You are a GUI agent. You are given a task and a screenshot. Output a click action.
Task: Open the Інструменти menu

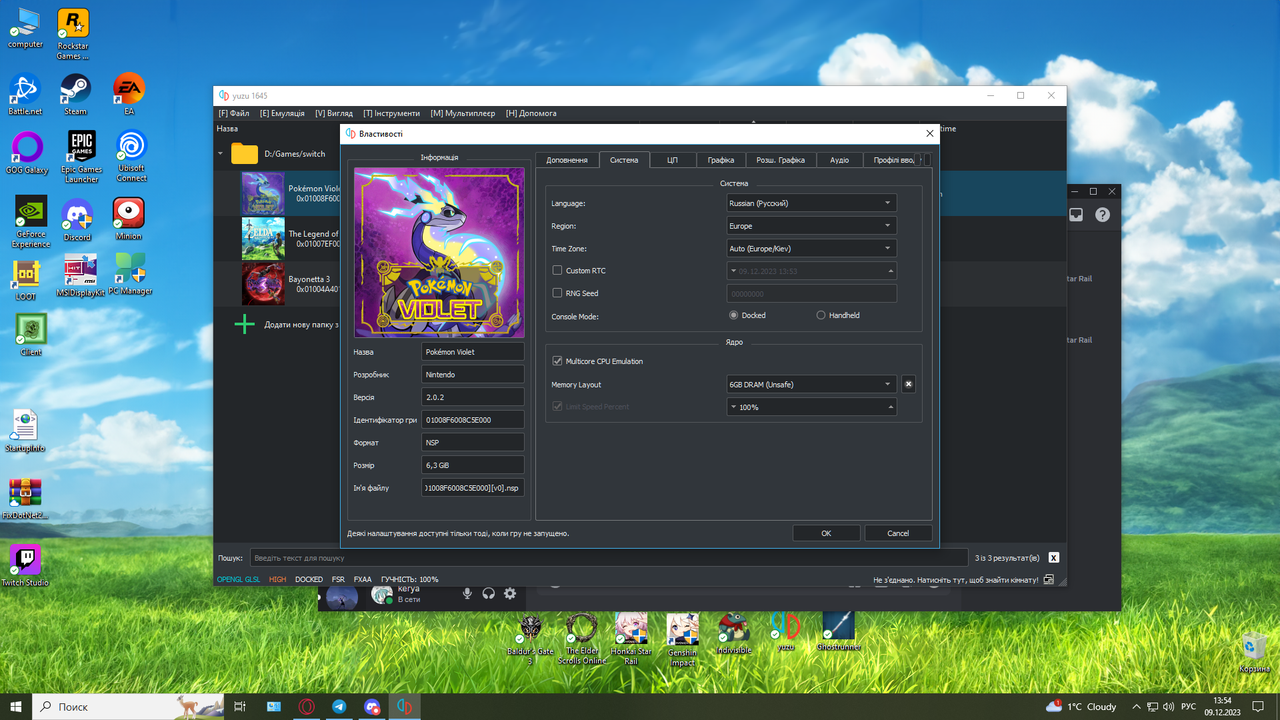tap(391, 113)
